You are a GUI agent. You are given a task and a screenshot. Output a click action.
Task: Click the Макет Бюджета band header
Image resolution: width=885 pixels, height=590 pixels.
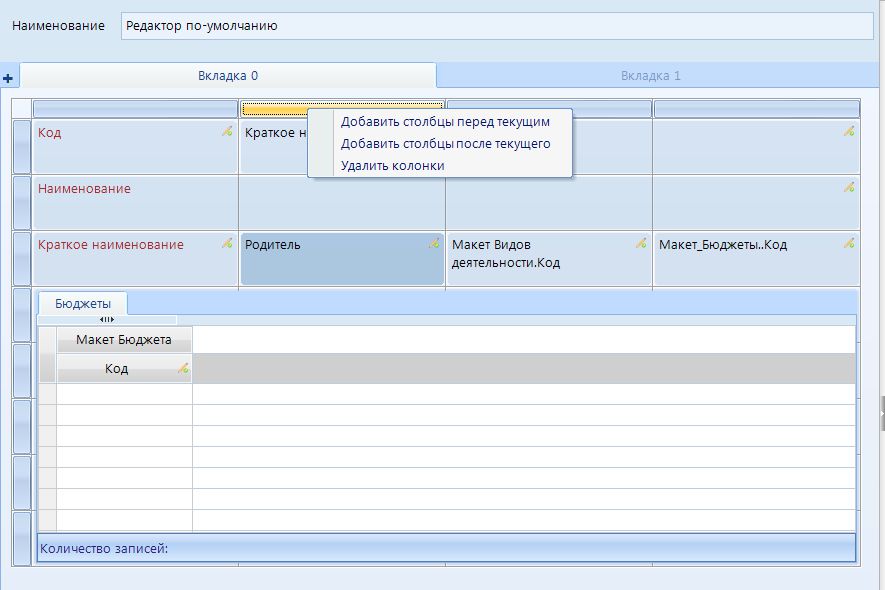(124, 340)
